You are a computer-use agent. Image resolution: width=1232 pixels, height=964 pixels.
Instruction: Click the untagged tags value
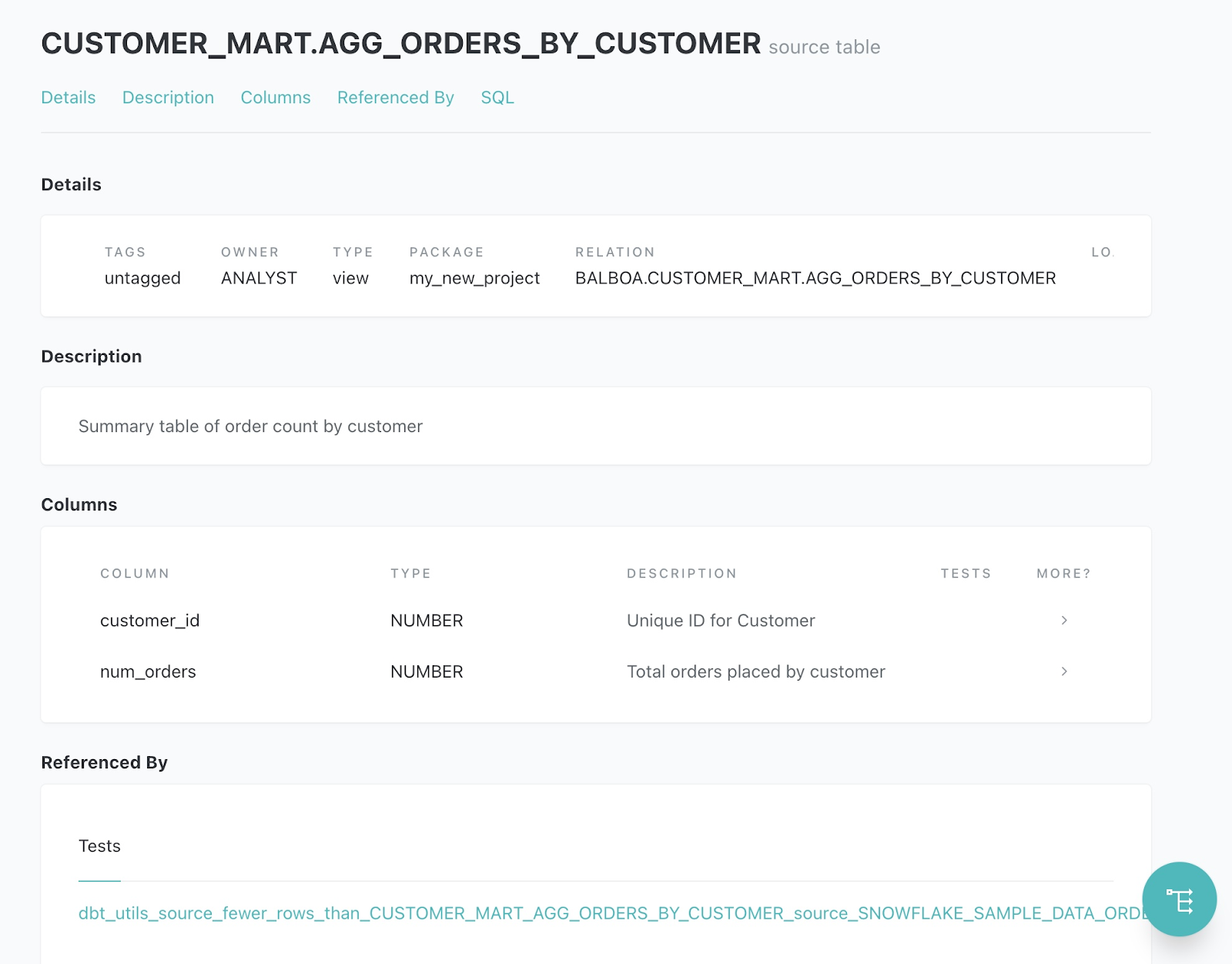142,278
